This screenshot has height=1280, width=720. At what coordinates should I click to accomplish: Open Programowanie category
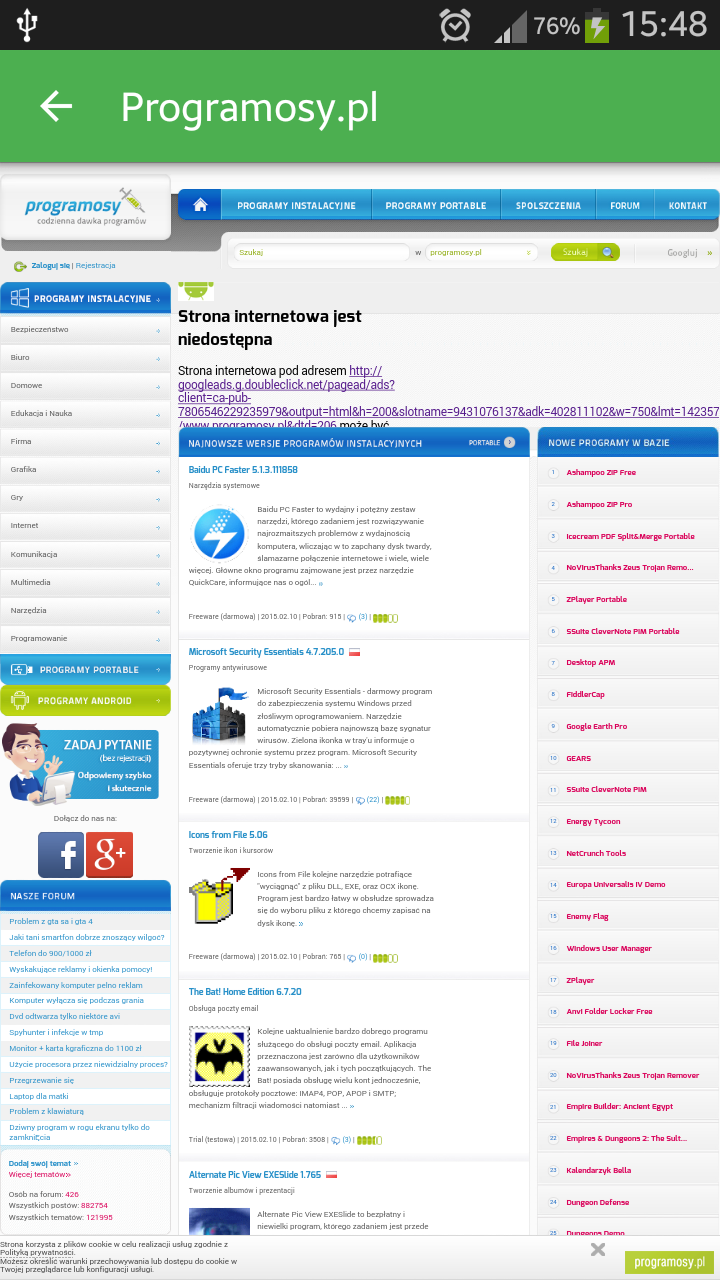(x=85, y=637)
